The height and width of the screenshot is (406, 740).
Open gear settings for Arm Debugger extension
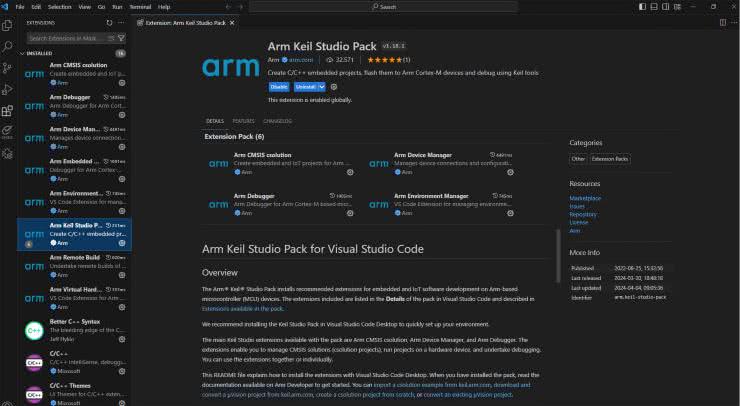click(x=123, y=114)
